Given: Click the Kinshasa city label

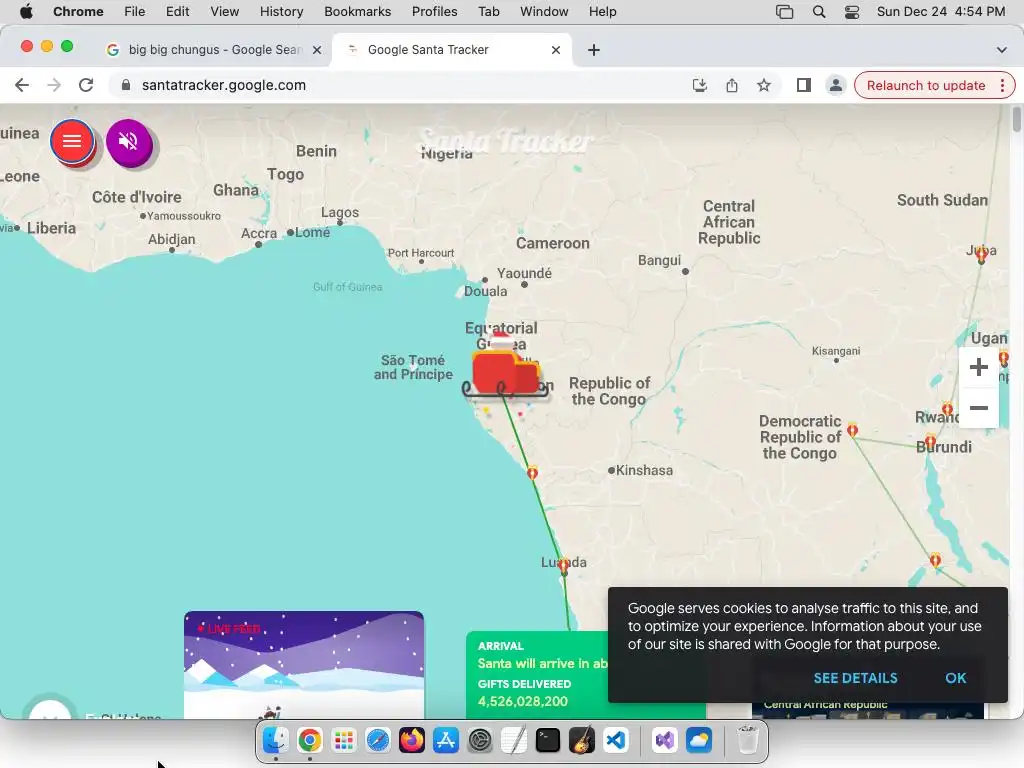Looking at the screenshot, I should (645, 470).
